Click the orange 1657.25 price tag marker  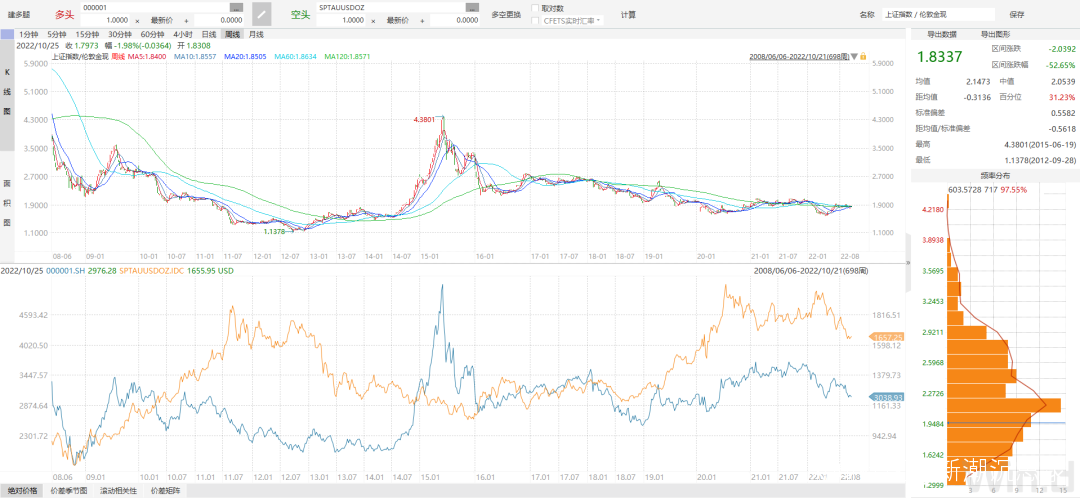pos(887,337)
